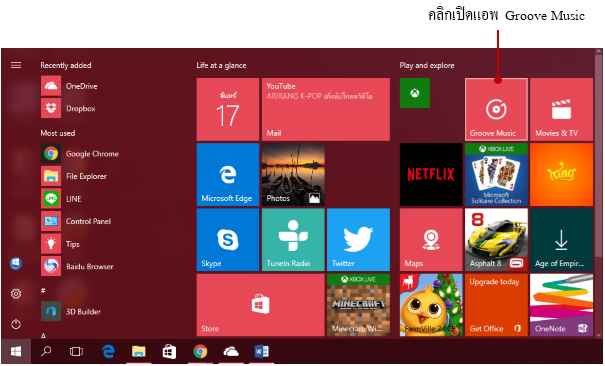Launch LINE from Most used
The height and width of the screenshot is (366, 605).
point(62,199)
